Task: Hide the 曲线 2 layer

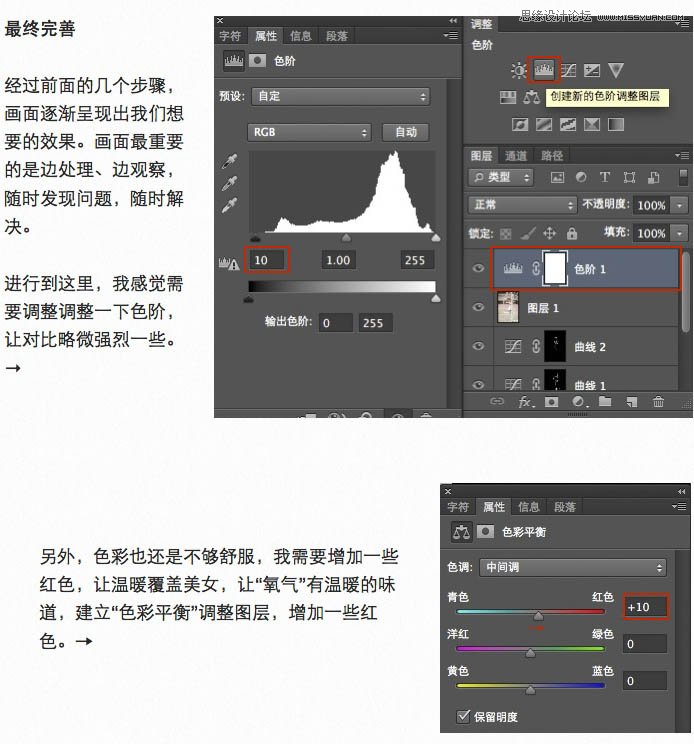Action: (478, 346)
